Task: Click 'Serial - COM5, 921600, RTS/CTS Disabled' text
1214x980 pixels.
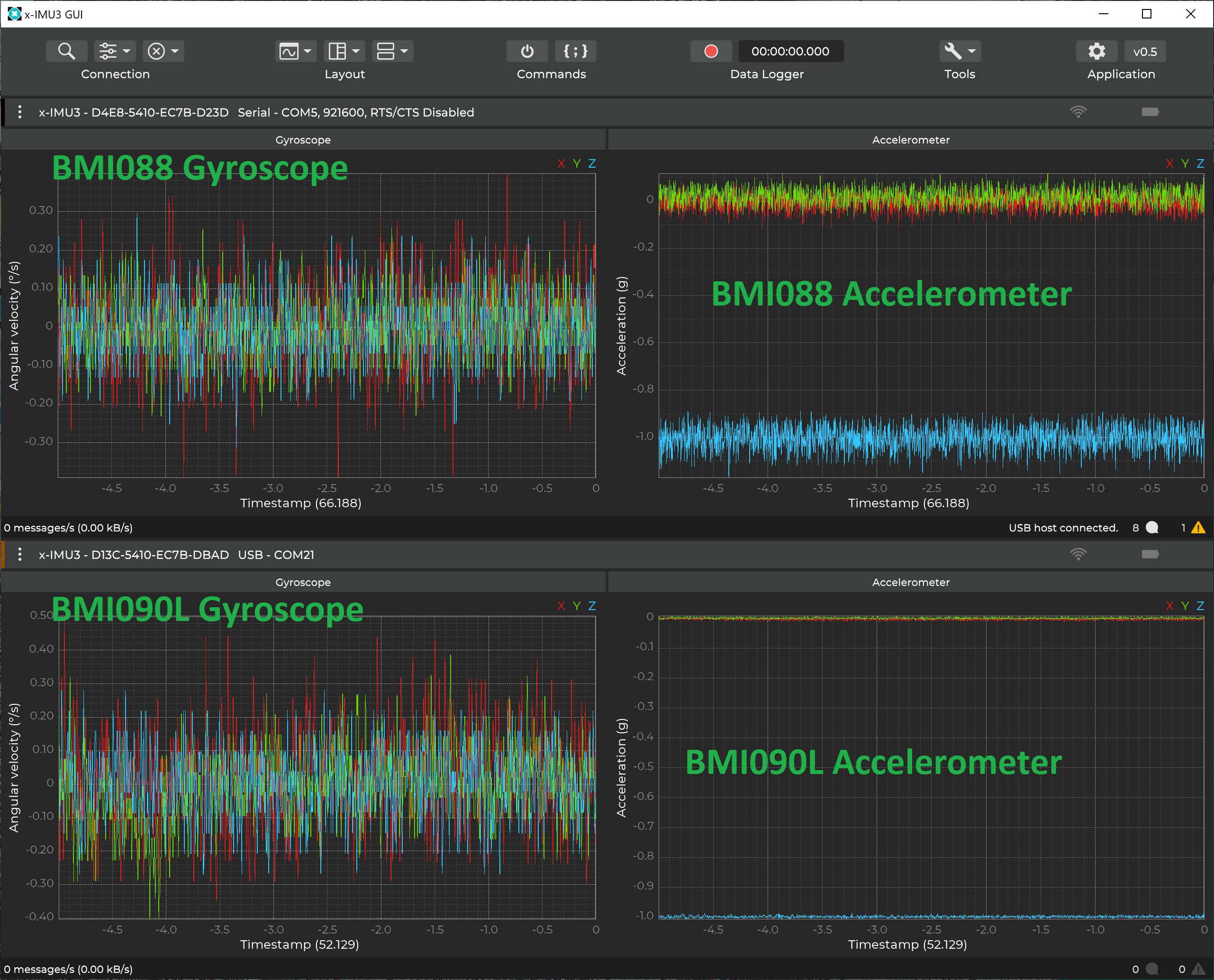Action: tap(356, 112)
